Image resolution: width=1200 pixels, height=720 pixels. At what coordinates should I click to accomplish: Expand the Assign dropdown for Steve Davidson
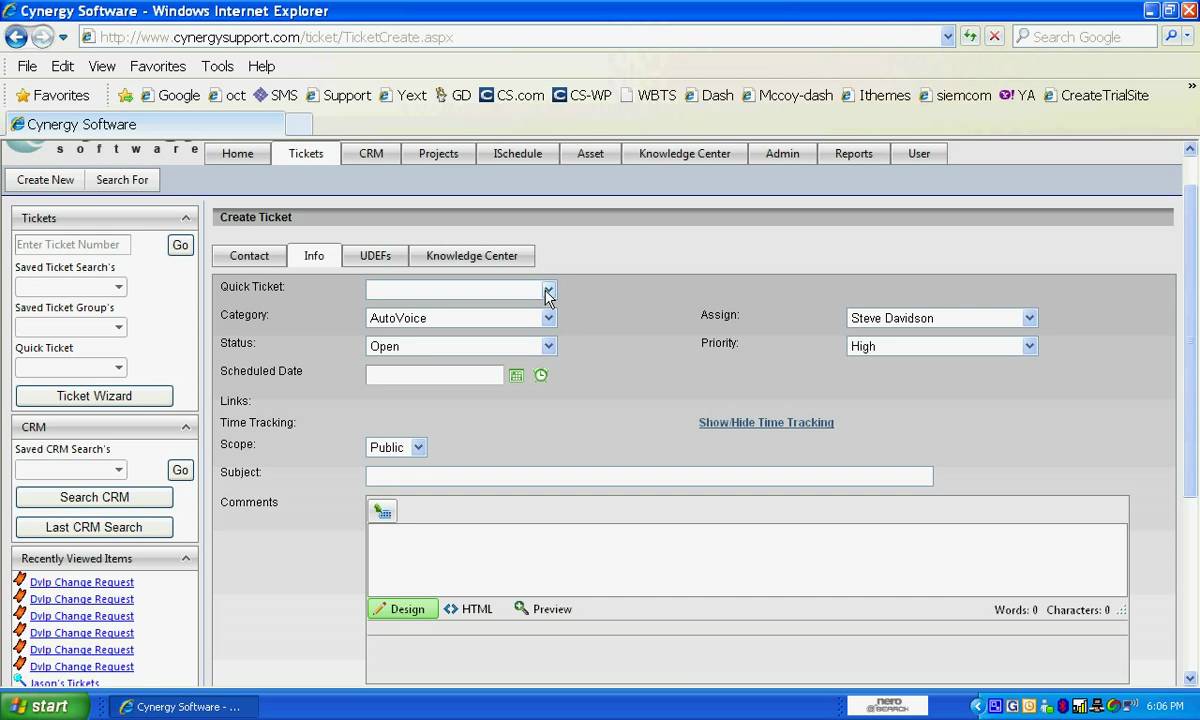pyautogui.click(x=1029, y=318)
